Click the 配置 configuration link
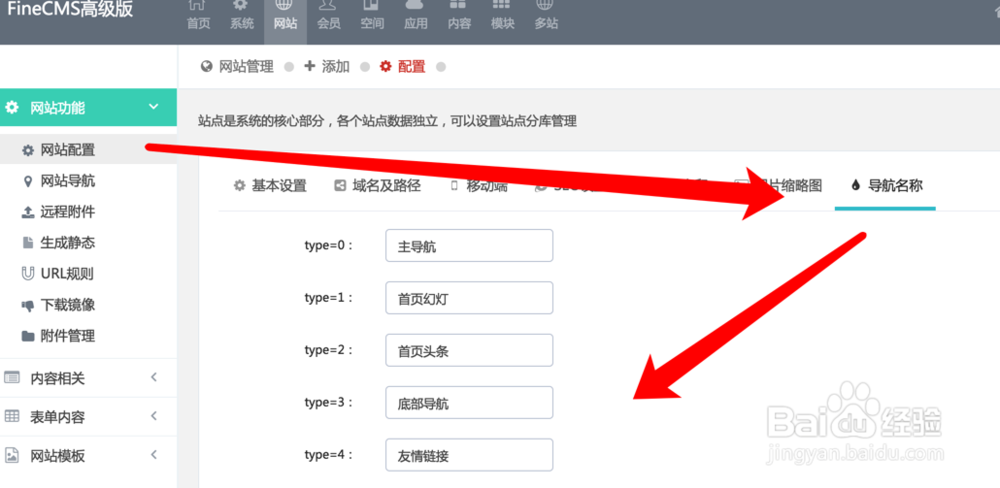 pos(411,66)
